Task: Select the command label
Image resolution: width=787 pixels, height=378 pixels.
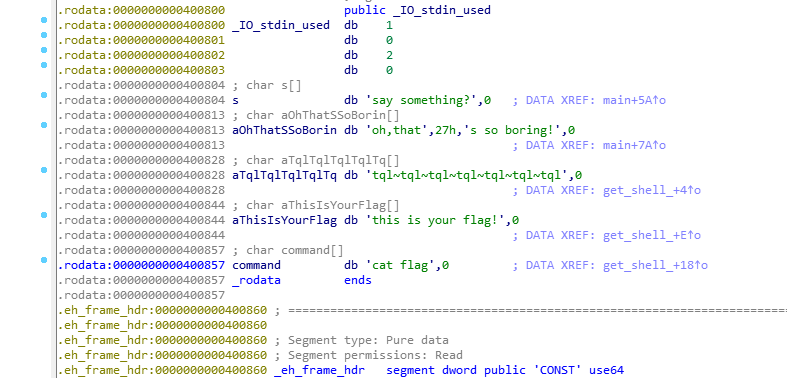Action: (x=256, y=265)
